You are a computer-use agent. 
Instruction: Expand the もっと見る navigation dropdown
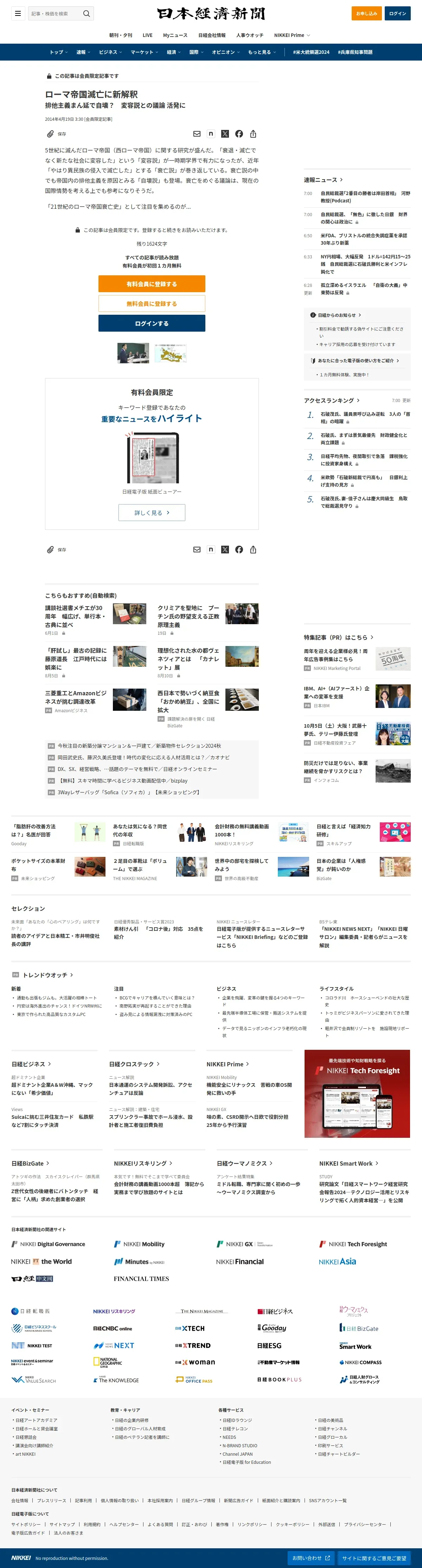[x=262, y=52]
